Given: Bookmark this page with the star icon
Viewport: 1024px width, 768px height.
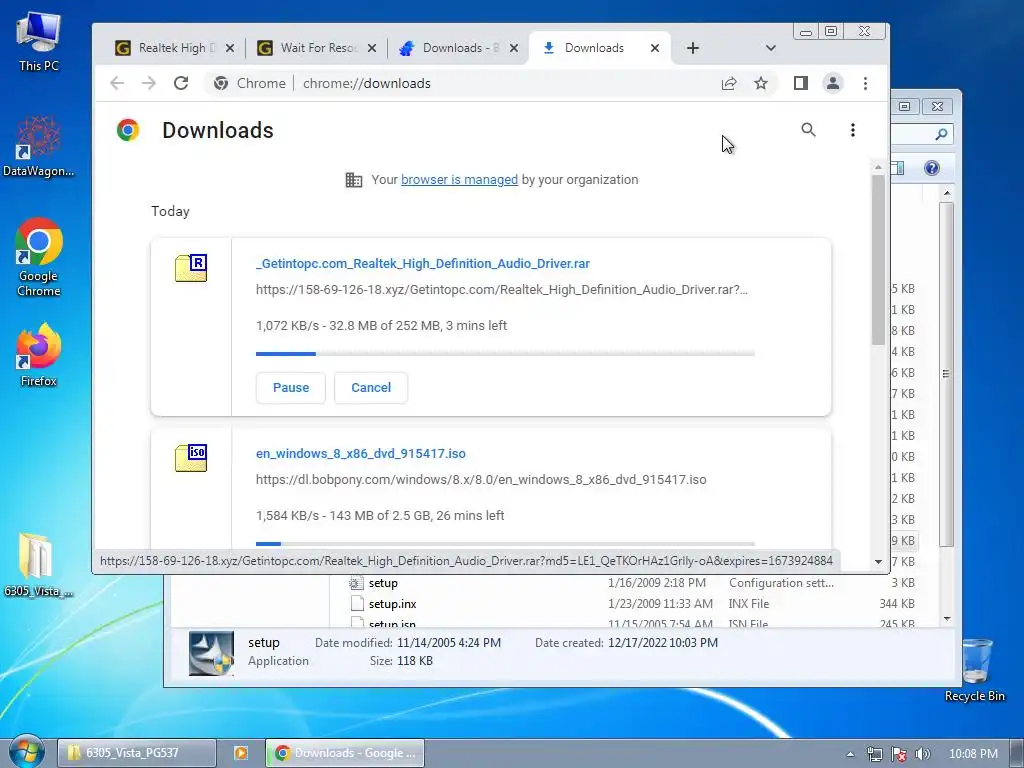Looking at the screenshot, I should pyautogui.click(x=761, y=83).
